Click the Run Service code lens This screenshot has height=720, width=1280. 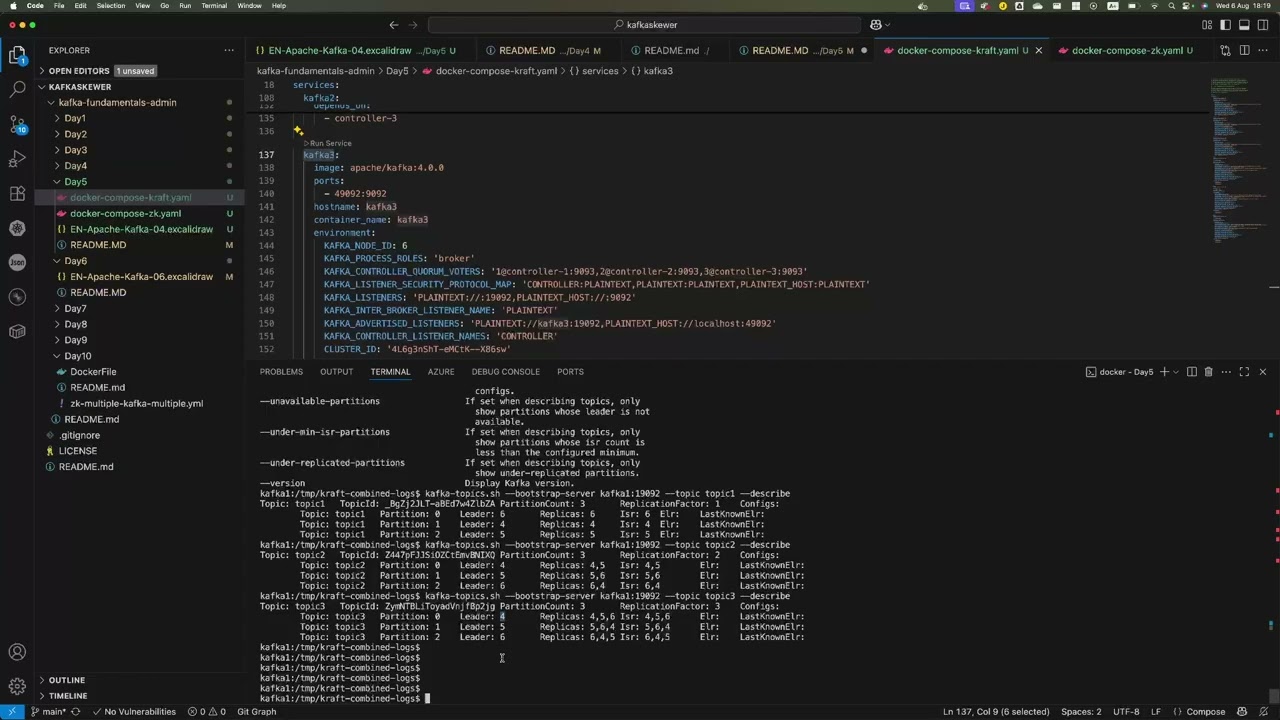(330, 143)
